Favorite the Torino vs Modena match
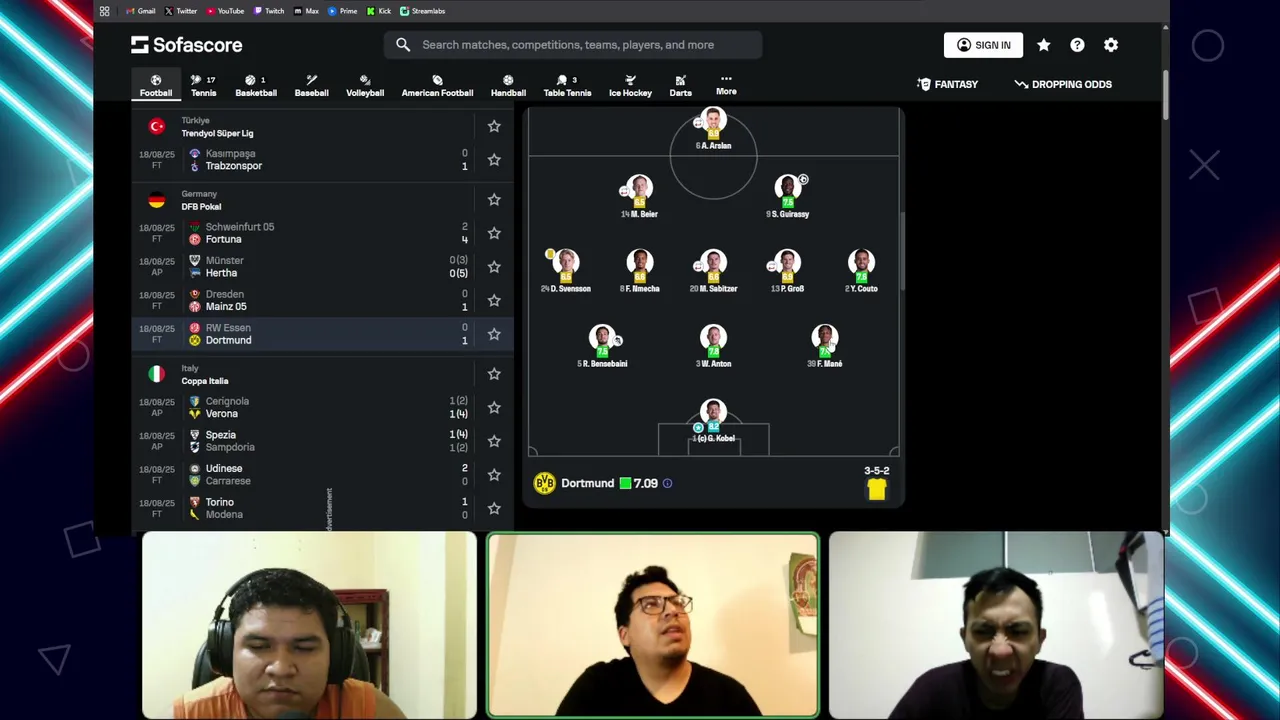Image resolution: width=1280 pixels, height=720 pixels. (494, 508)
